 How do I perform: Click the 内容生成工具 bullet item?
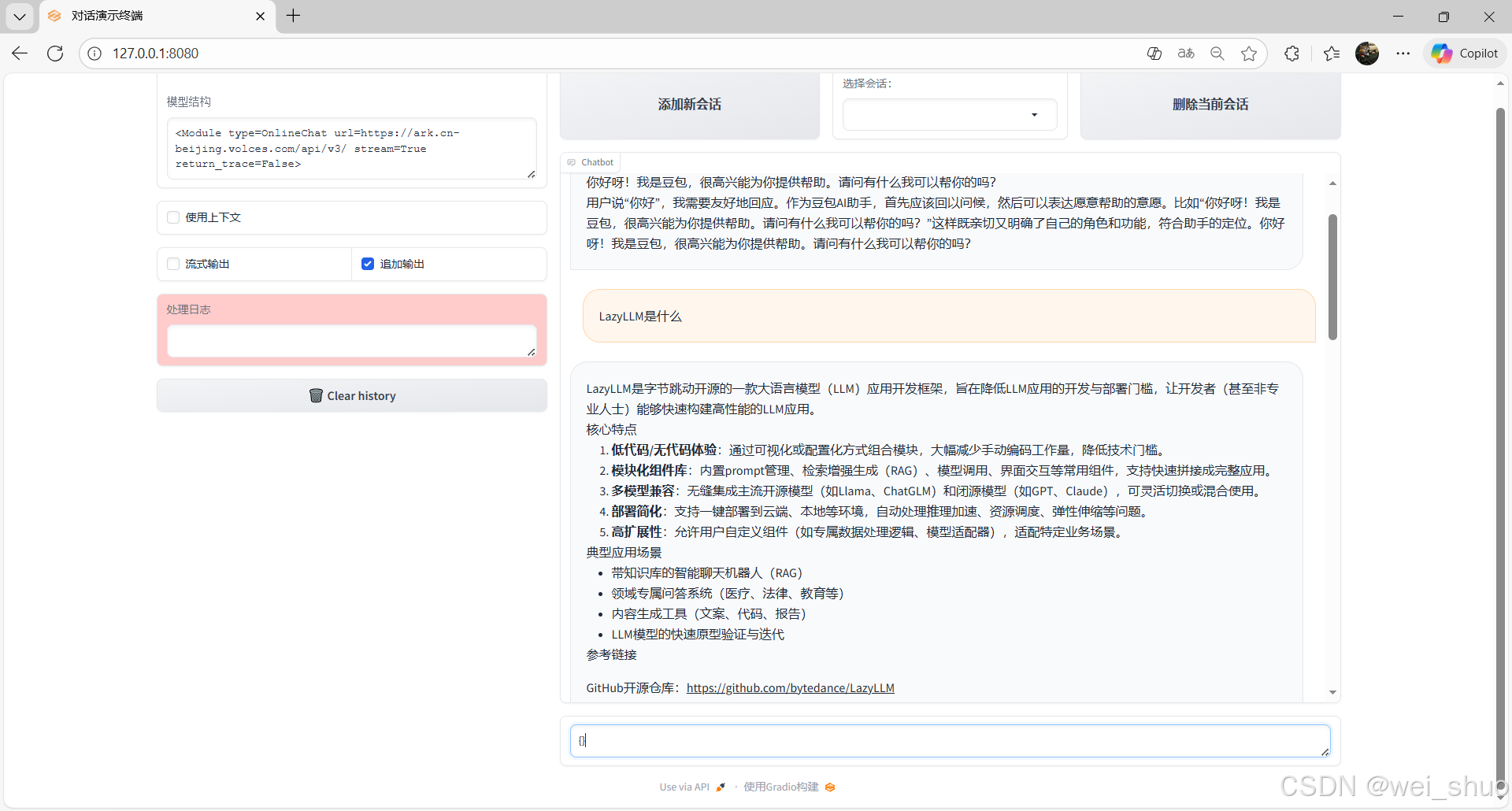point(709,613)
